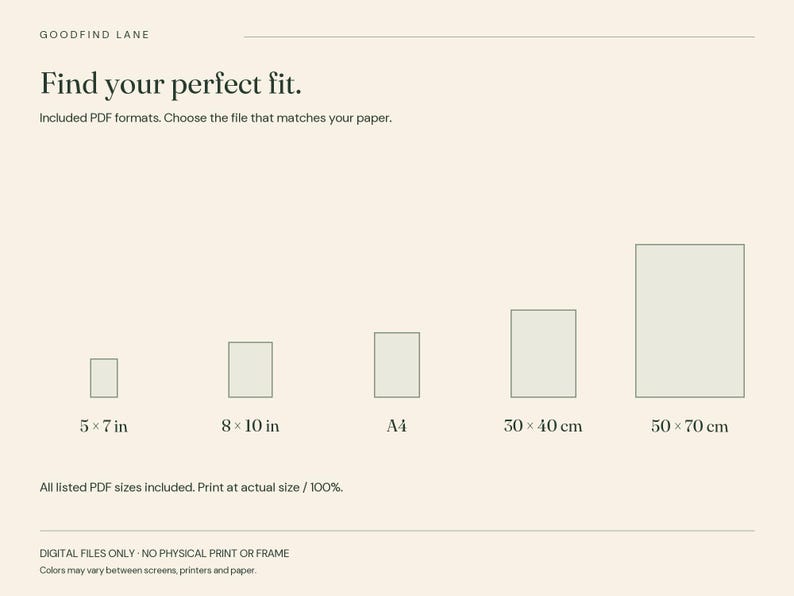Click 'Colors may vary between screens' fine print
Viewport: 794px width, 596px height.
[x=148, y=570]
